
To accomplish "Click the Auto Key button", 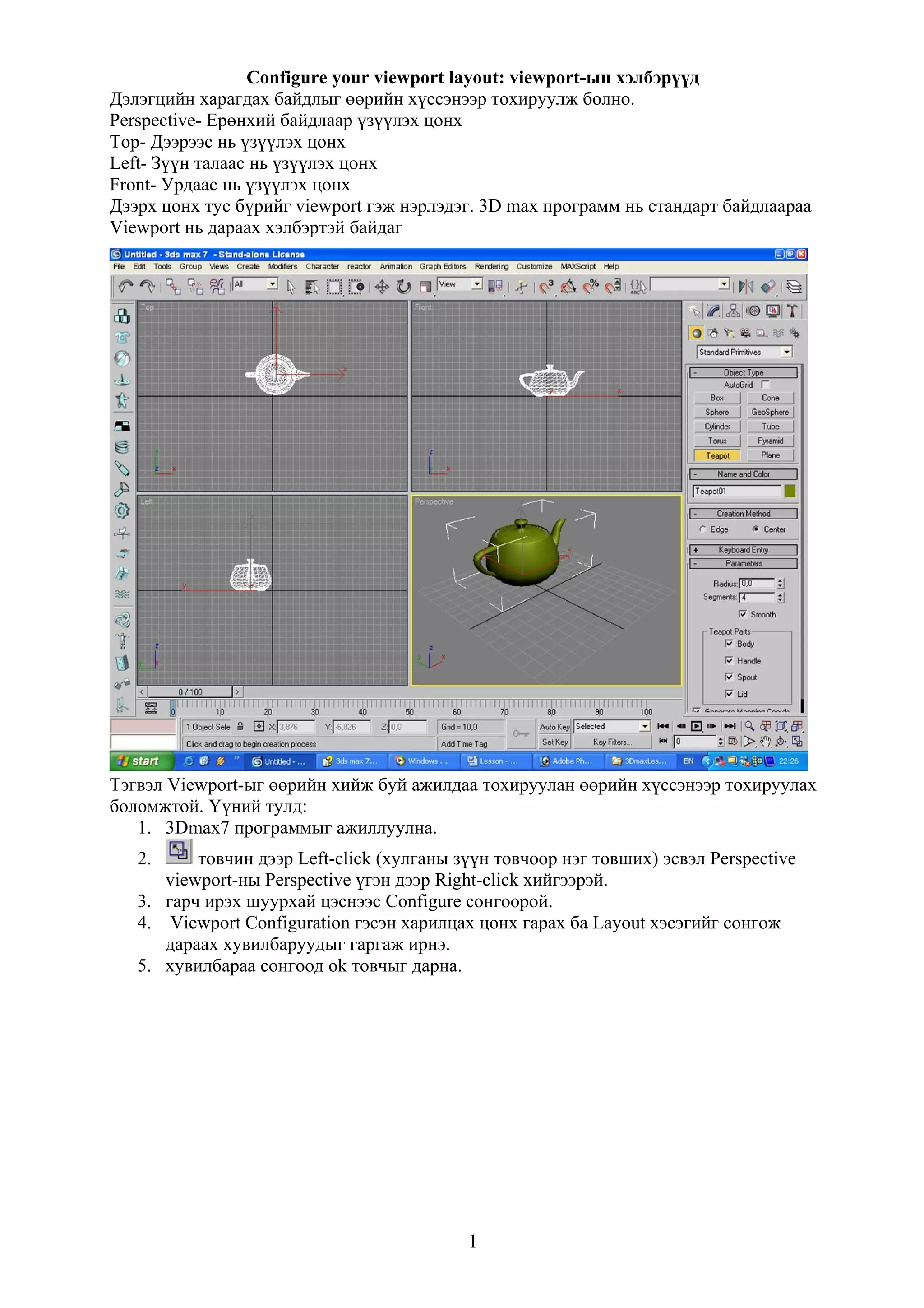I will (x=554, y=726).
